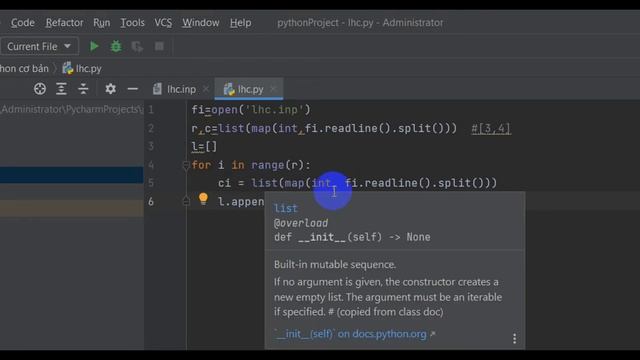
Task: Click the green Run button
Action: coord(94,46)
